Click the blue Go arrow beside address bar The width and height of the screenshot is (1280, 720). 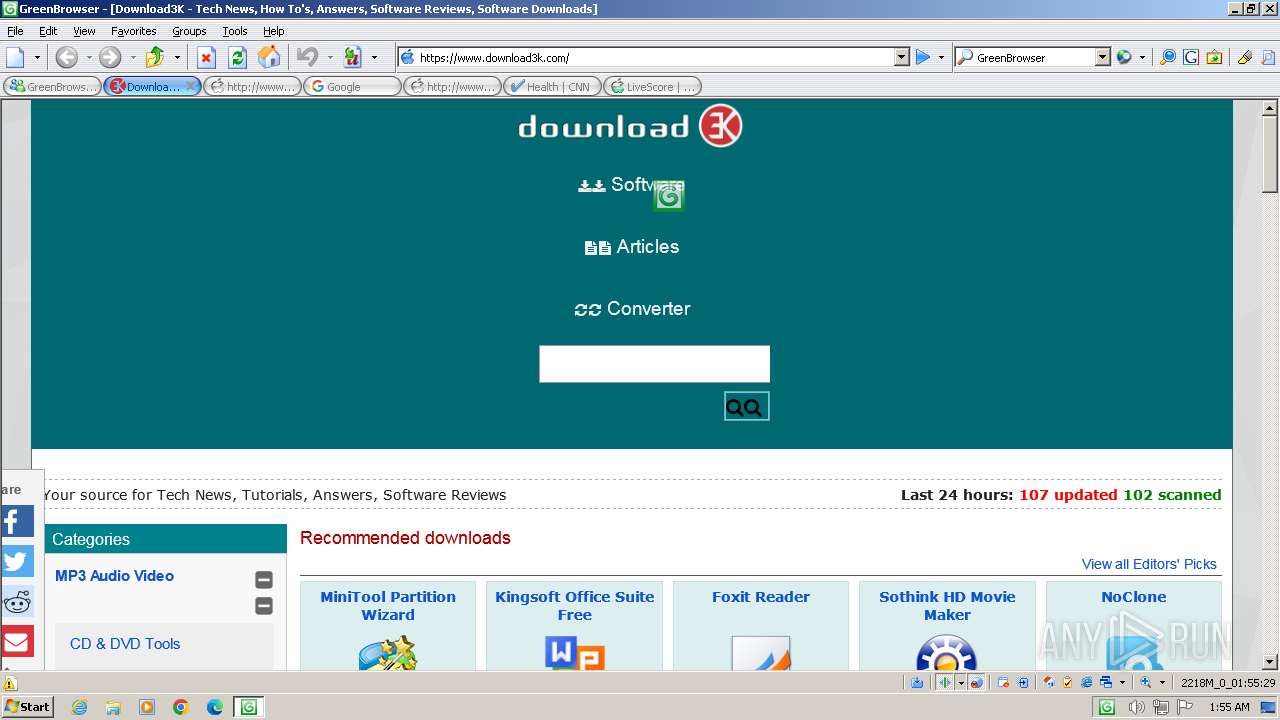pyautogui.click(x=923, y=57)
